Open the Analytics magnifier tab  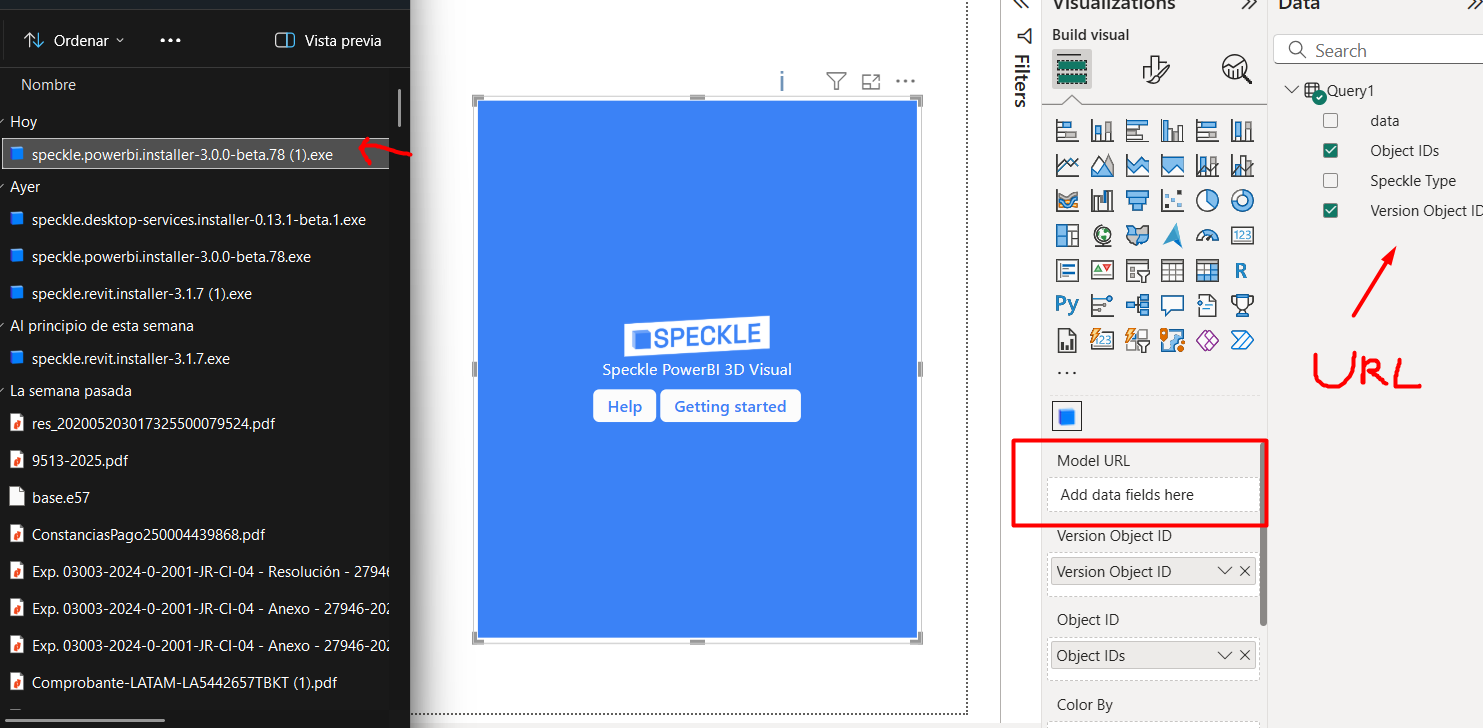point(1237,69)
